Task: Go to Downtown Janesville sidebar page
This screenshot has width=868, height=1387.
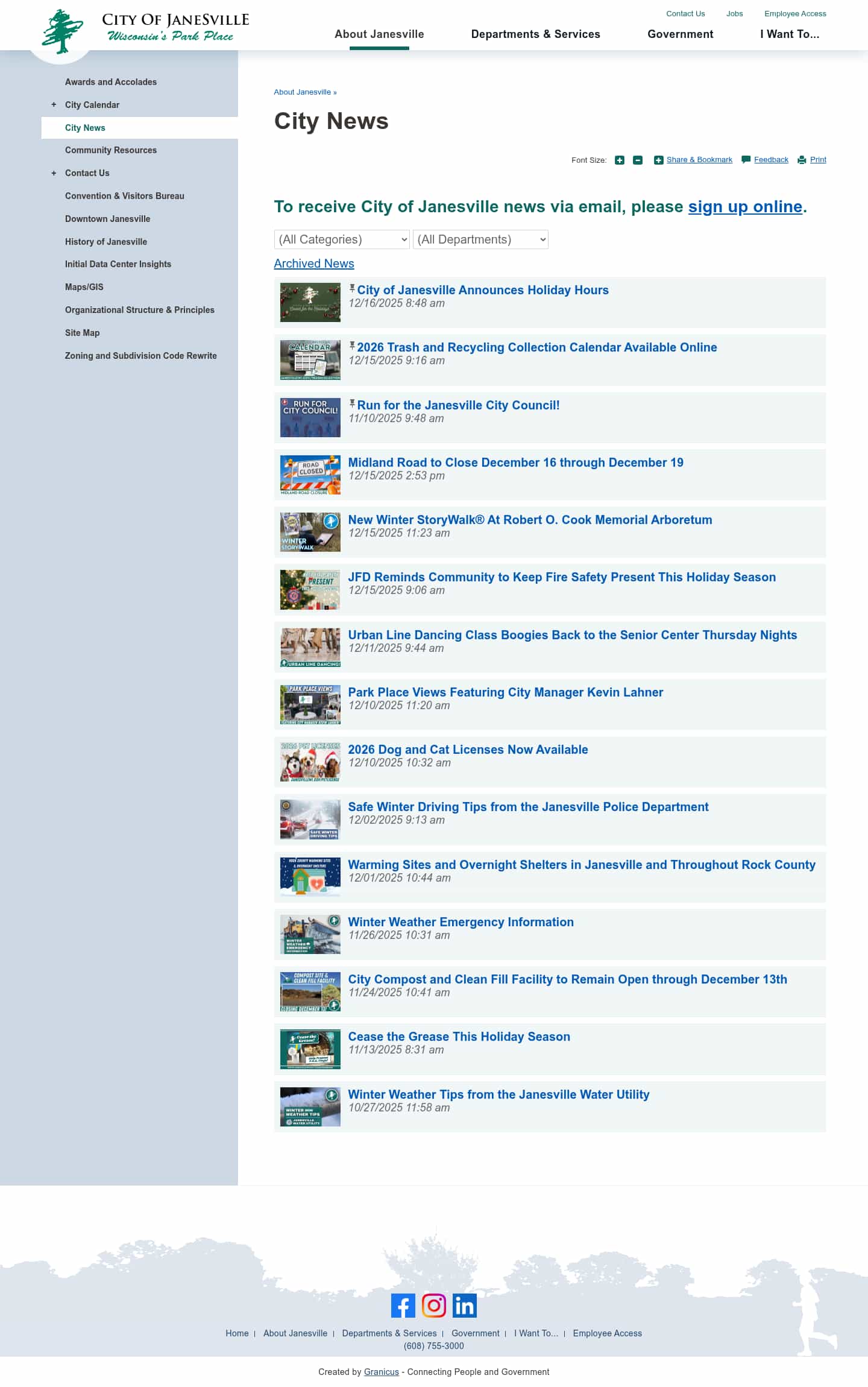Action: click(107, 219)
